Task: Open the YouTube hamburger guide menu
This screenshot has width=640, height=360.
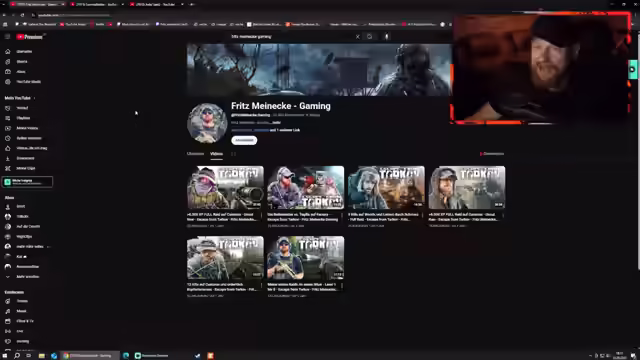Action: coord(7,37)
